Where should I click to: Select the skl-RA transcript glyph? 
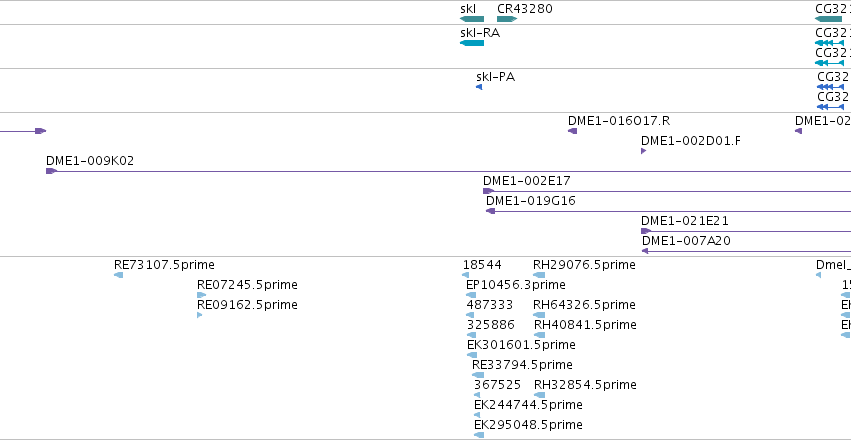tap(472, 43)
